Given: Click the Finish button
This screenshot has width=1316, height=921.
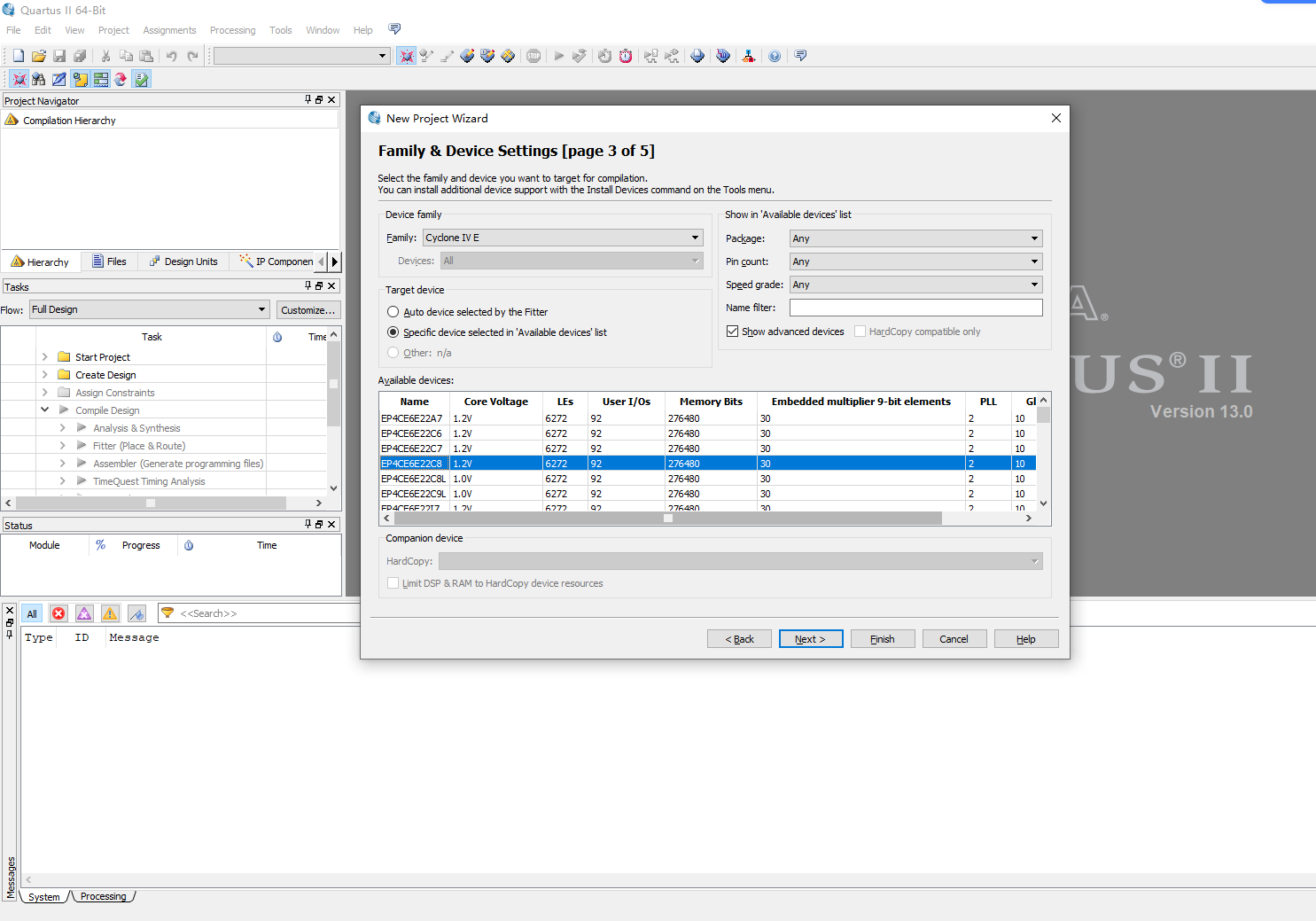Looking at the screenshot, I should [883, 639].
